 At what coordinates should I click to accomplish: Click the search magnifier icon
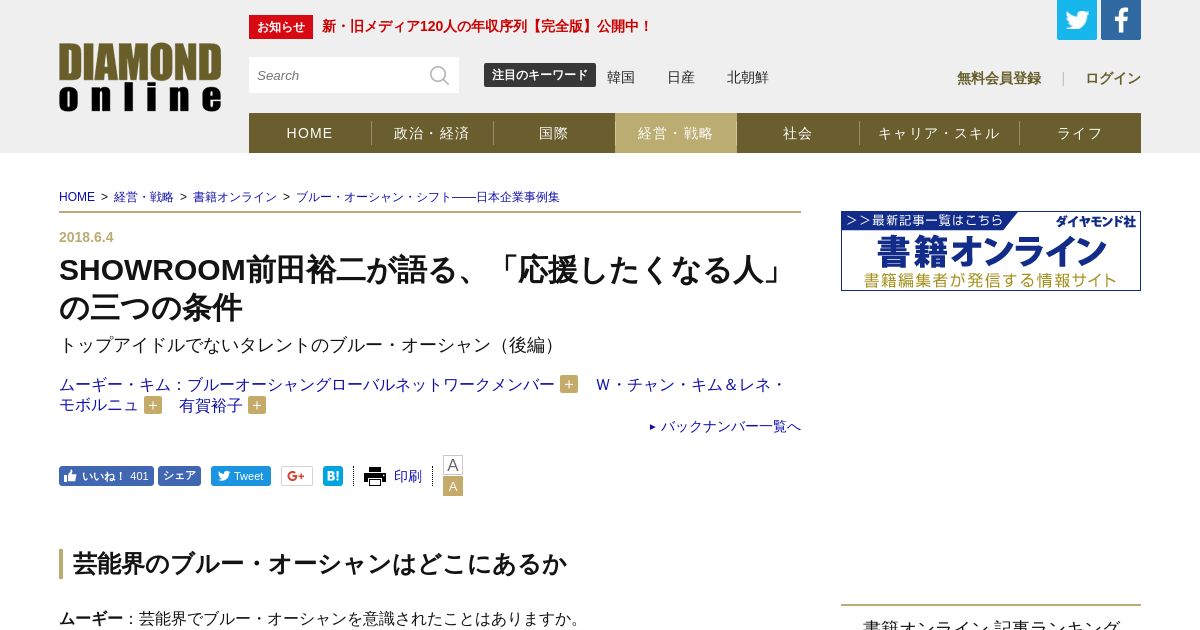[x=439, y=75]
